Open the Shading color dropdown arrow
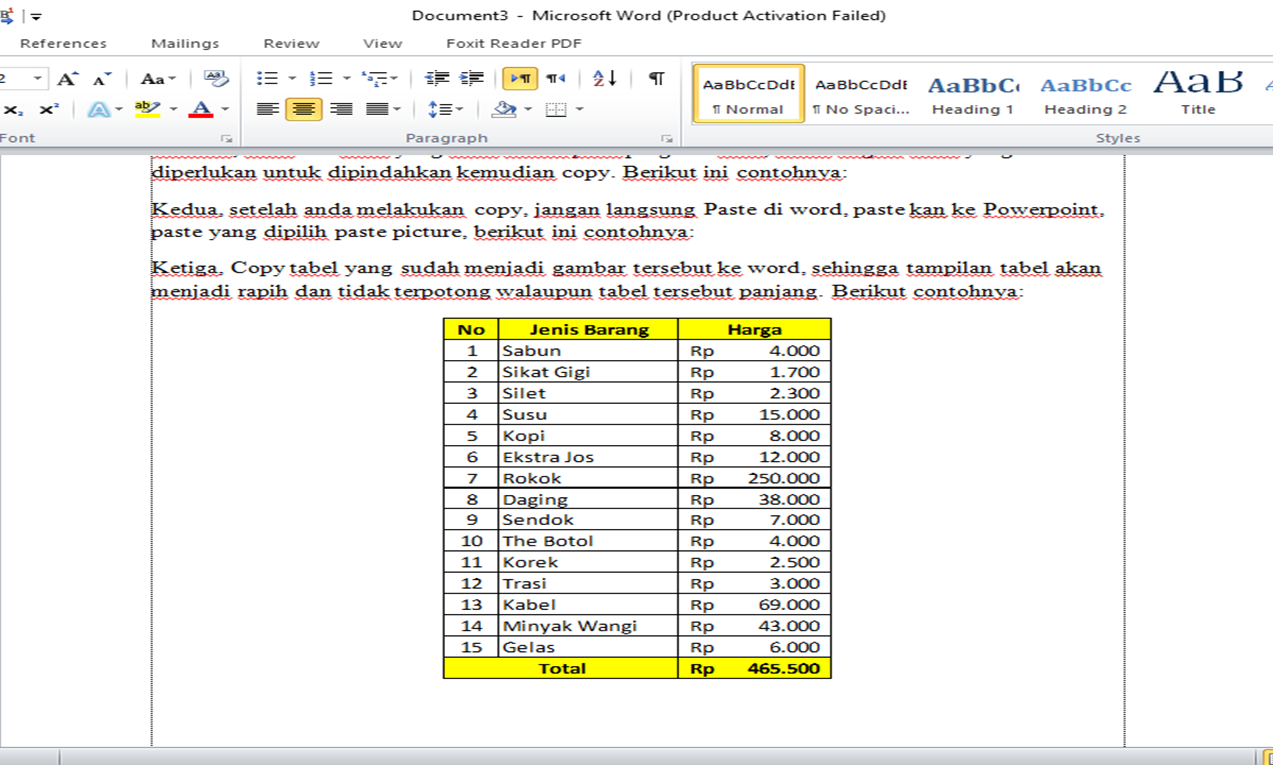The width and height of the screenshot is (1273, 765). [528, 109]
